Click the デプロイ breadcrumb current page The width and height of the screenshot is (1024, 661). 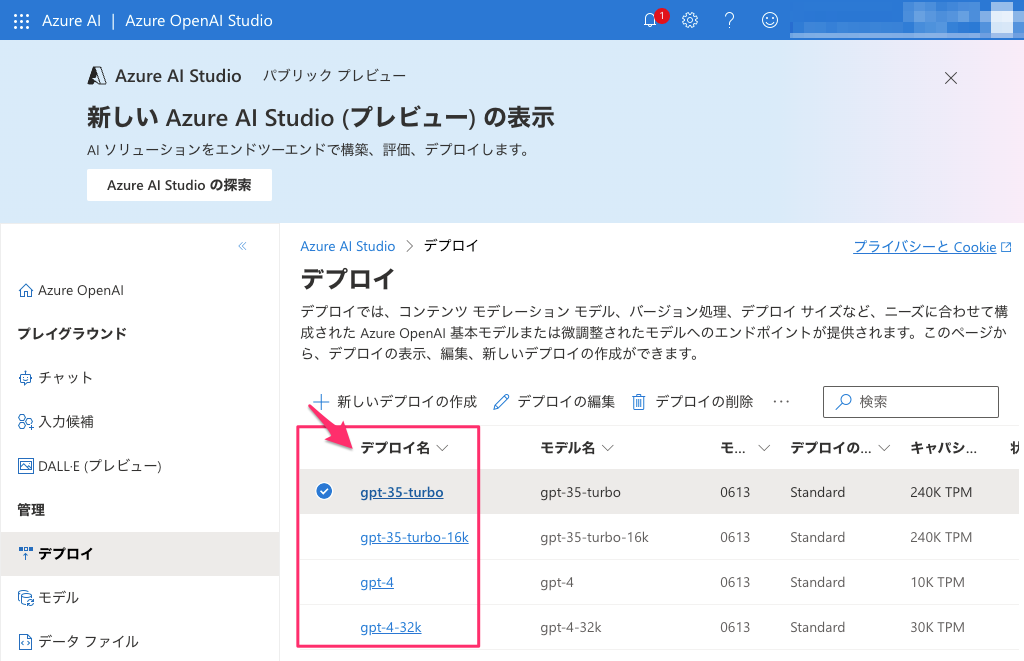(451, 246)
